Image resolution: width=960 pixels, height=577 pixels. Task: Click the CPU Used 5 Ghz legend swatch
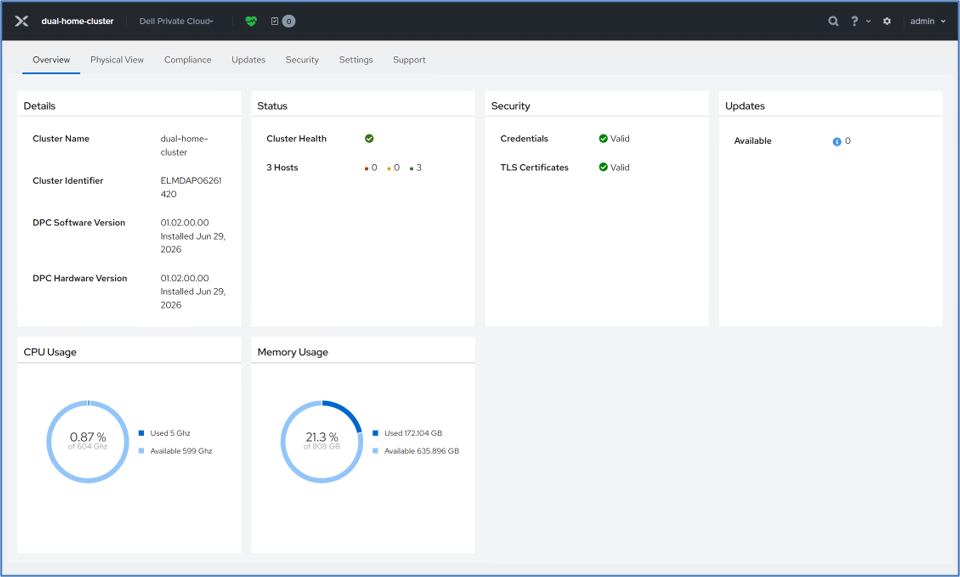pyautogui.click(x=141, y=433)
